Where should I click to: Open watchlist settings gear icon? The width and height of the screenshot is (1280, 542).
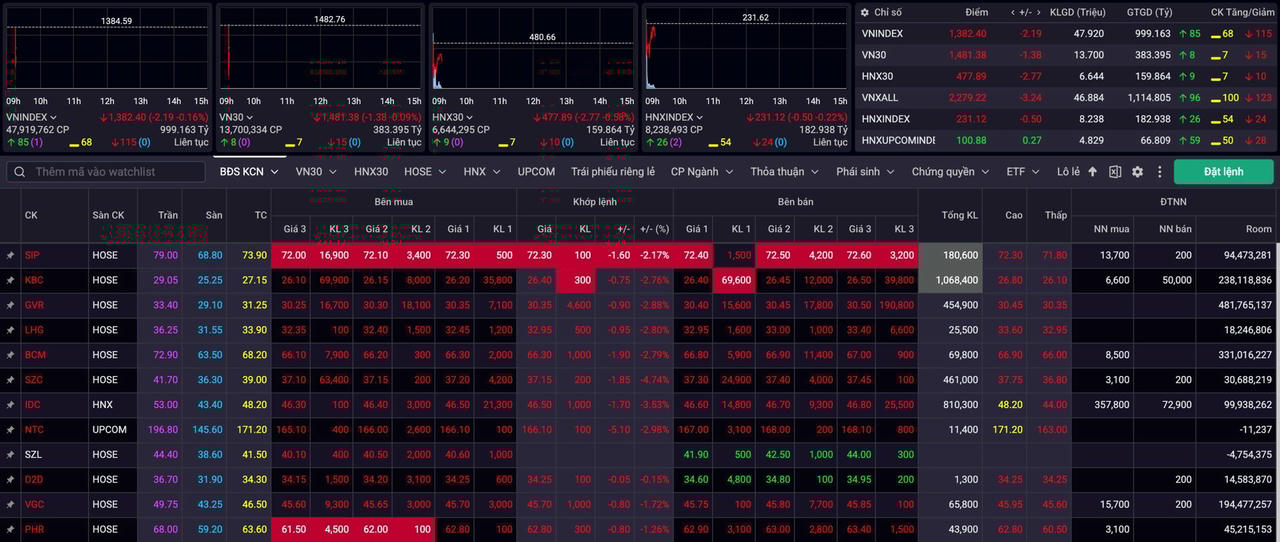coord(1137,172)
